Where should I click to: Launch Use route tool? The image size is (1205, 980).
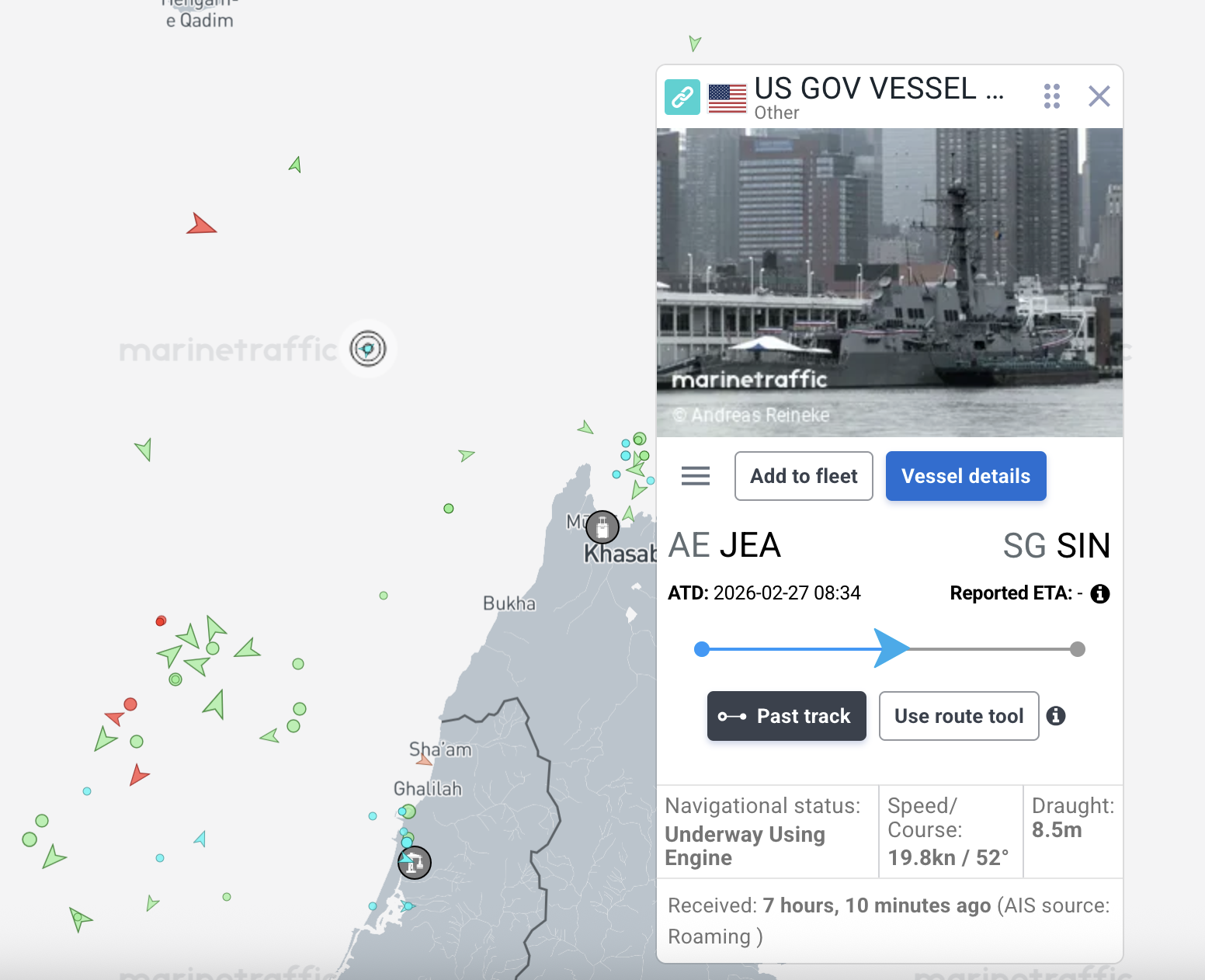click(959, 716)
